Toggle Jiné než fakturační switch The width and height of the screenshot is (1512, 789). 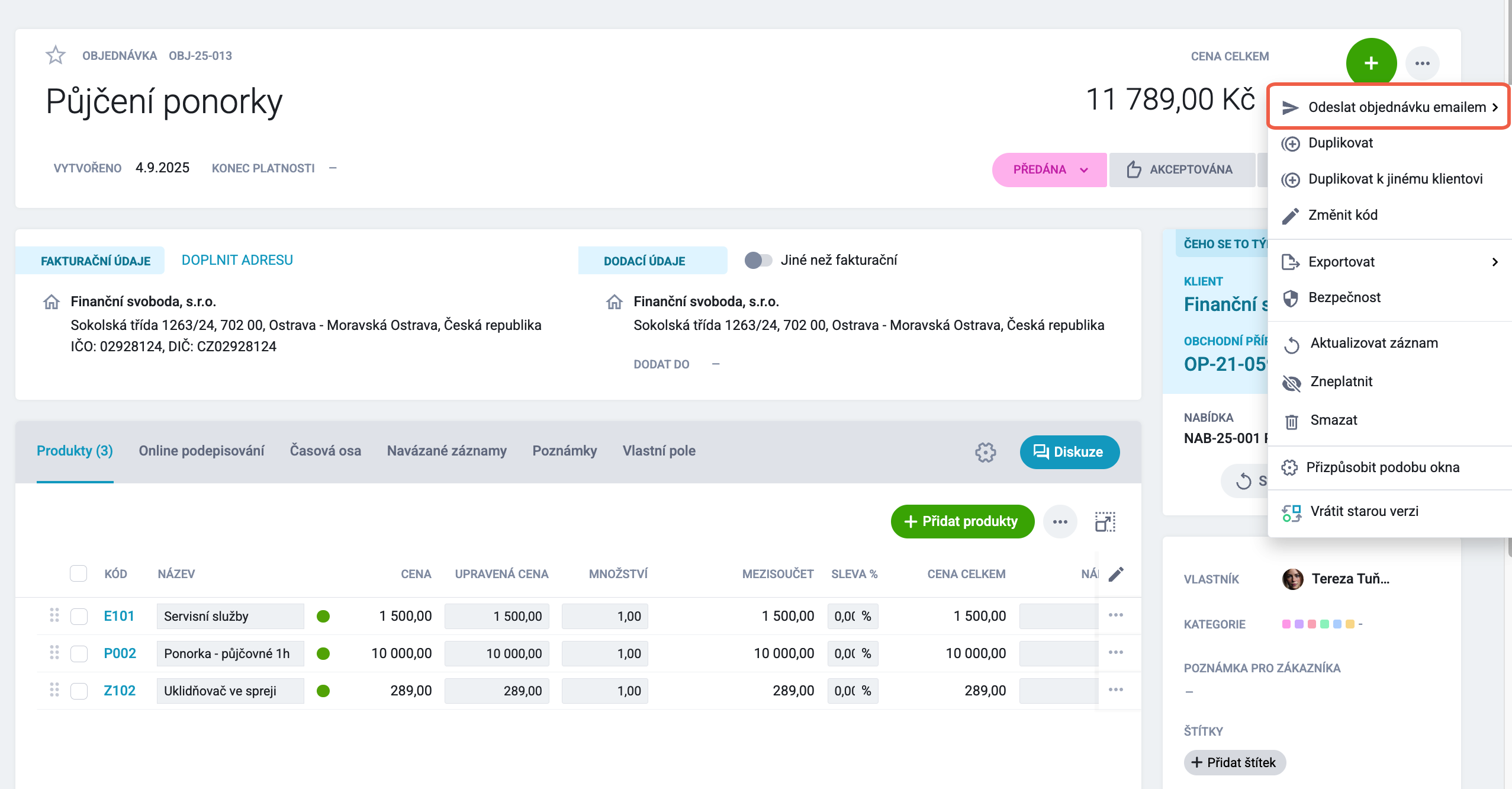758,260
